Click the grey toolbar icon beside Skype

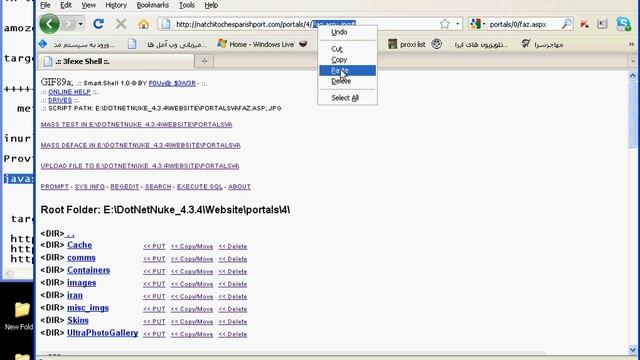click(x=602, y=24)
